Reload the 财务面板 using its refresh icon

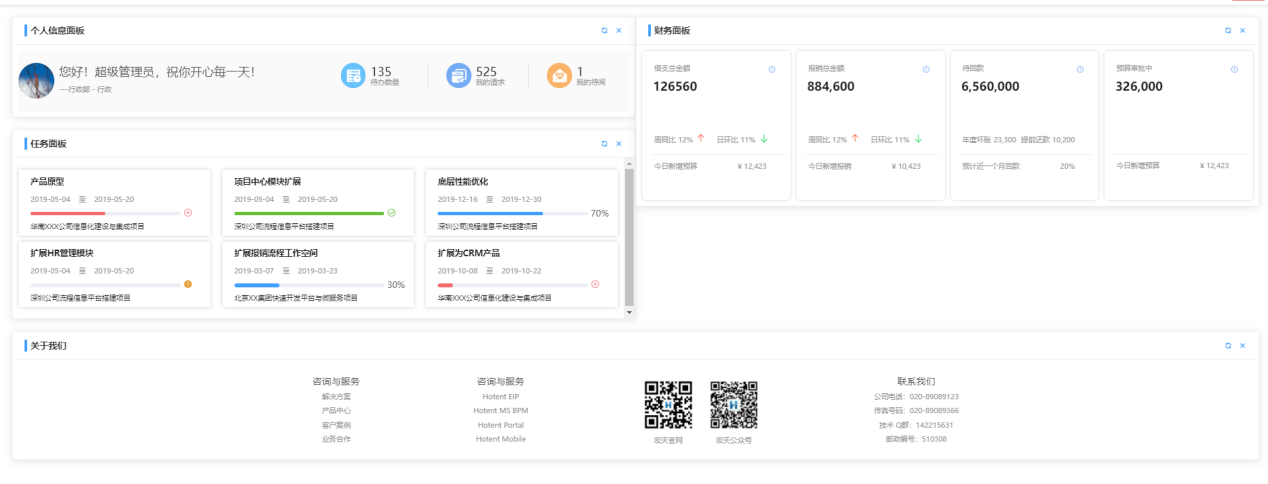click(1228, 31)
